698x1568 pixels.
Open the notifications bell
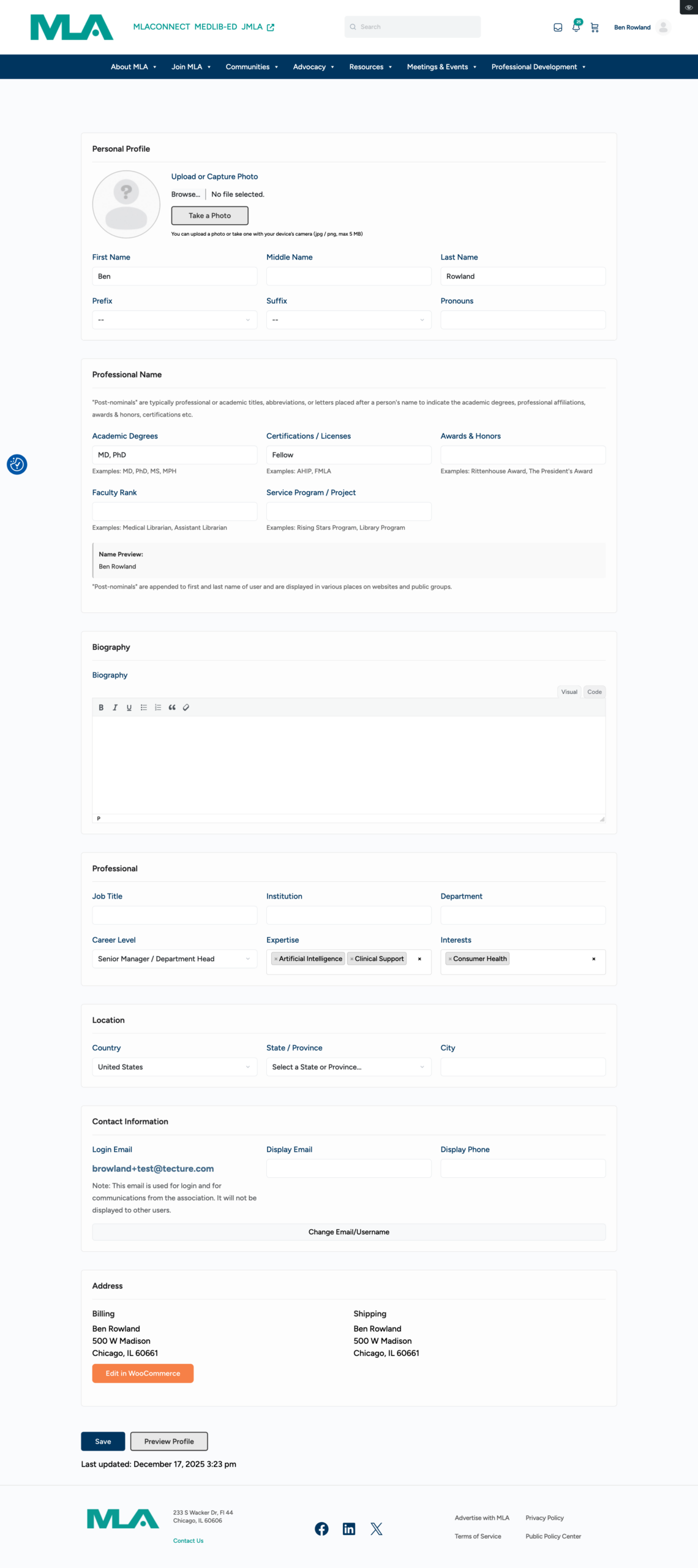(x=576, y=28)
